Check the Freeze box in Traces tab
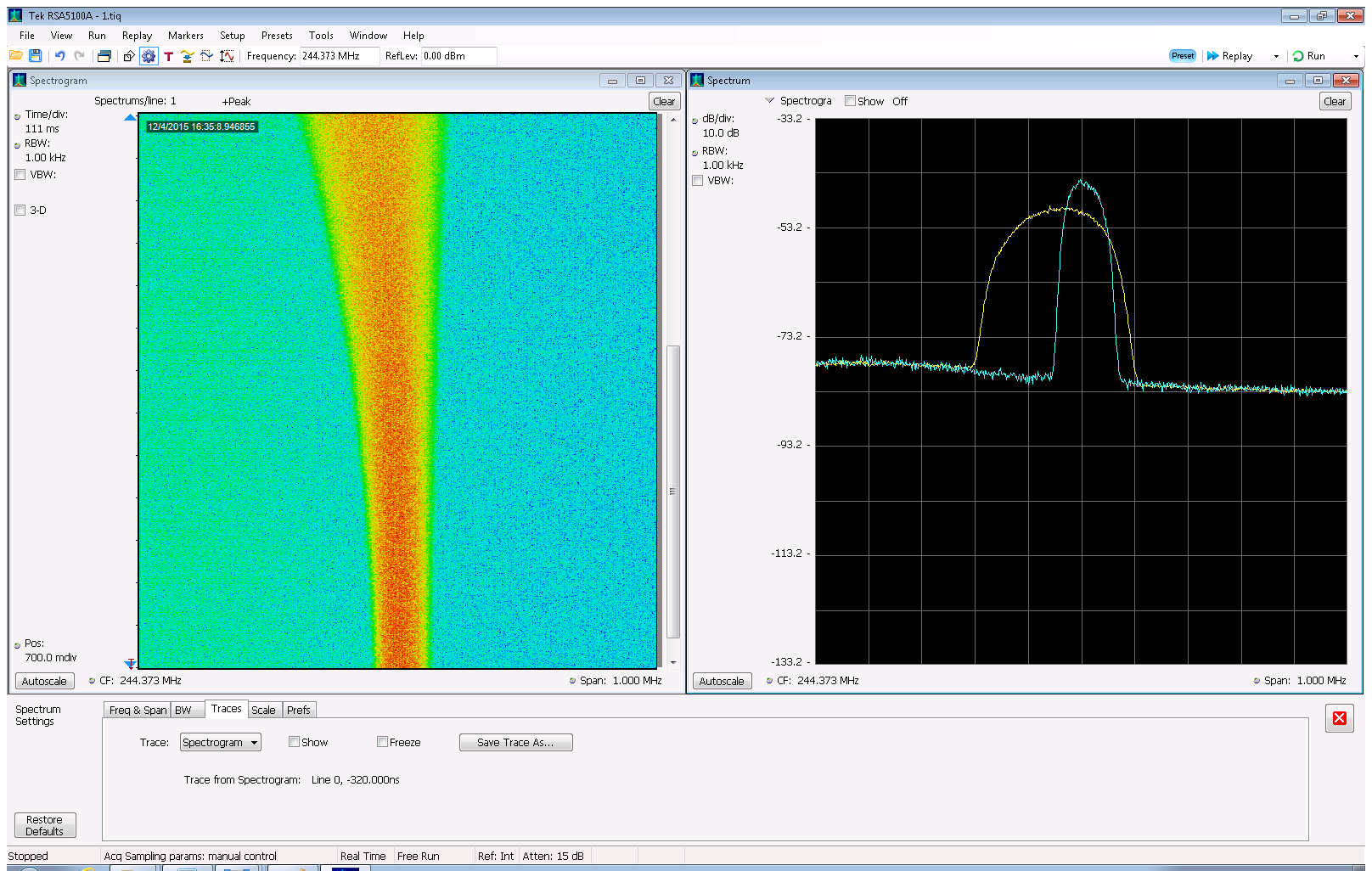The width and height of the screenshot is (1372, 871). coord(382,742)
